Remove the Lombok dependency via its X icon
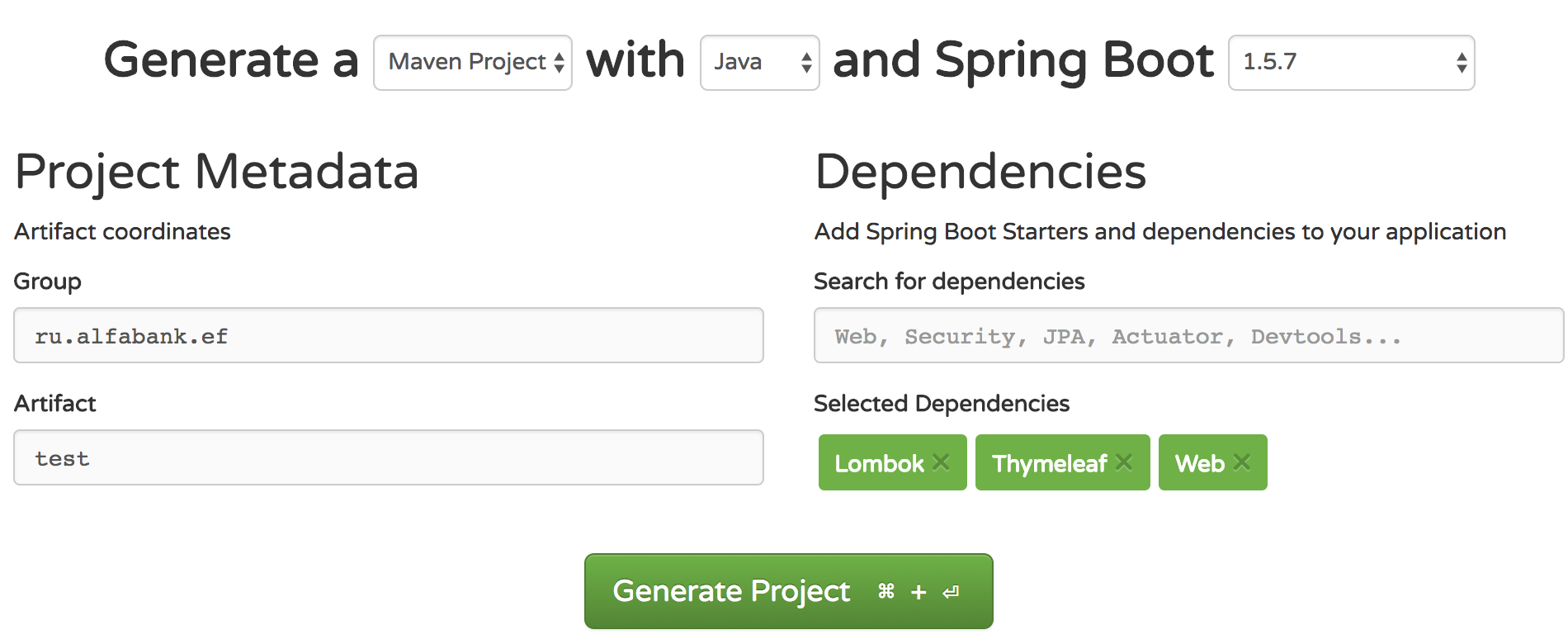Screen dimensions: 1568x644 pyautogui.click(x=941, y=462)
